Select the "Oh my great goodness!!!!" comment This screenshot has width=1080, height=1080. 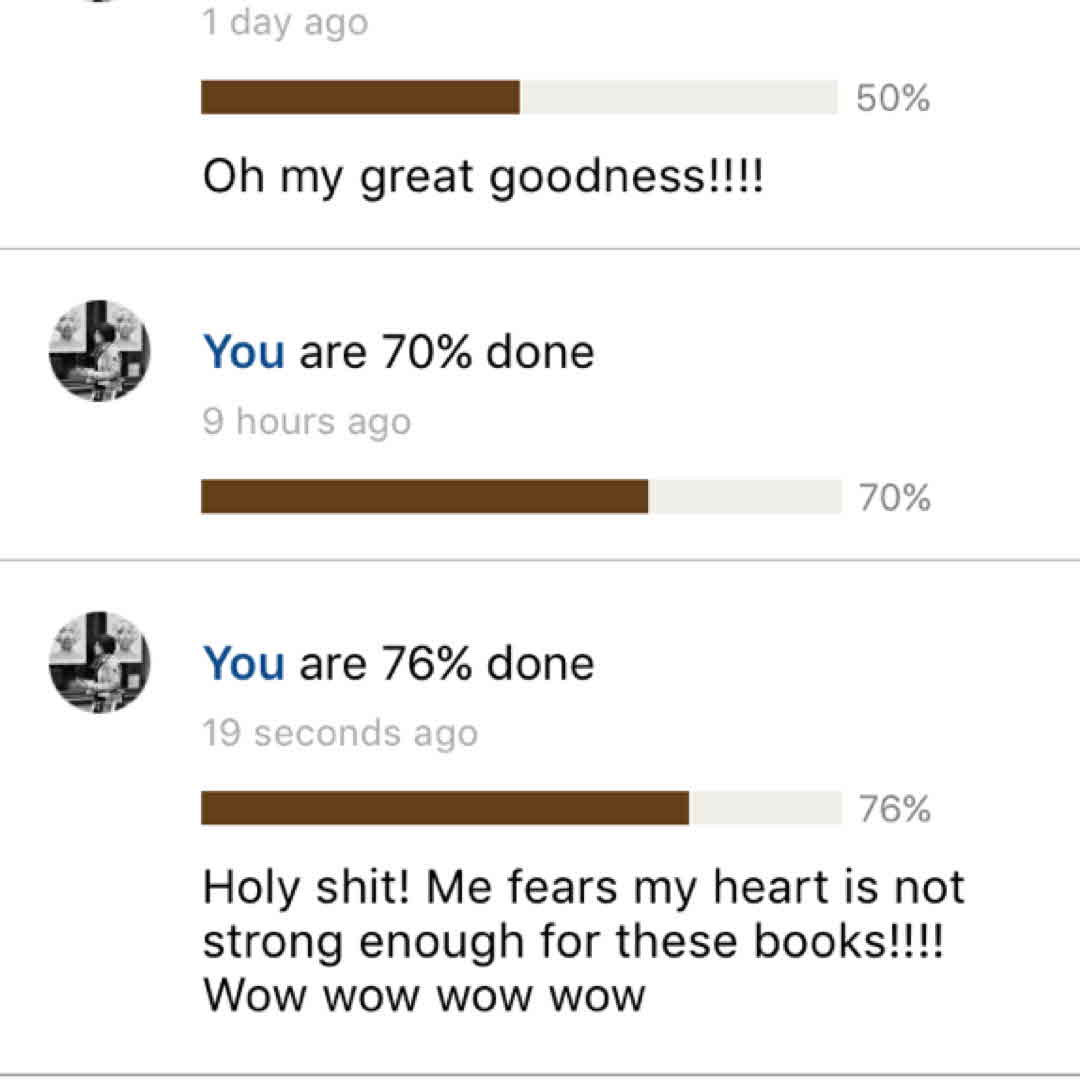(483, 177)
